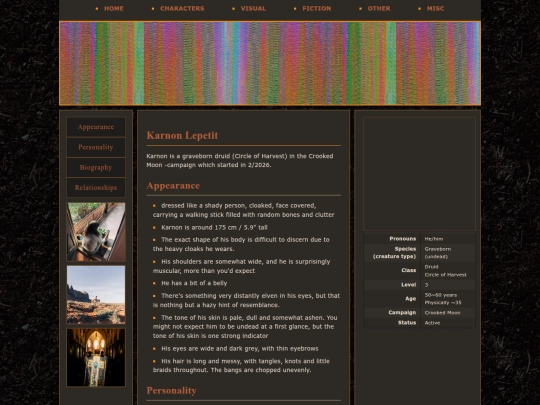Click the empty character portrait box
Image resolution: width=540 pixels, height=405 pixels.
click(419, 174)
